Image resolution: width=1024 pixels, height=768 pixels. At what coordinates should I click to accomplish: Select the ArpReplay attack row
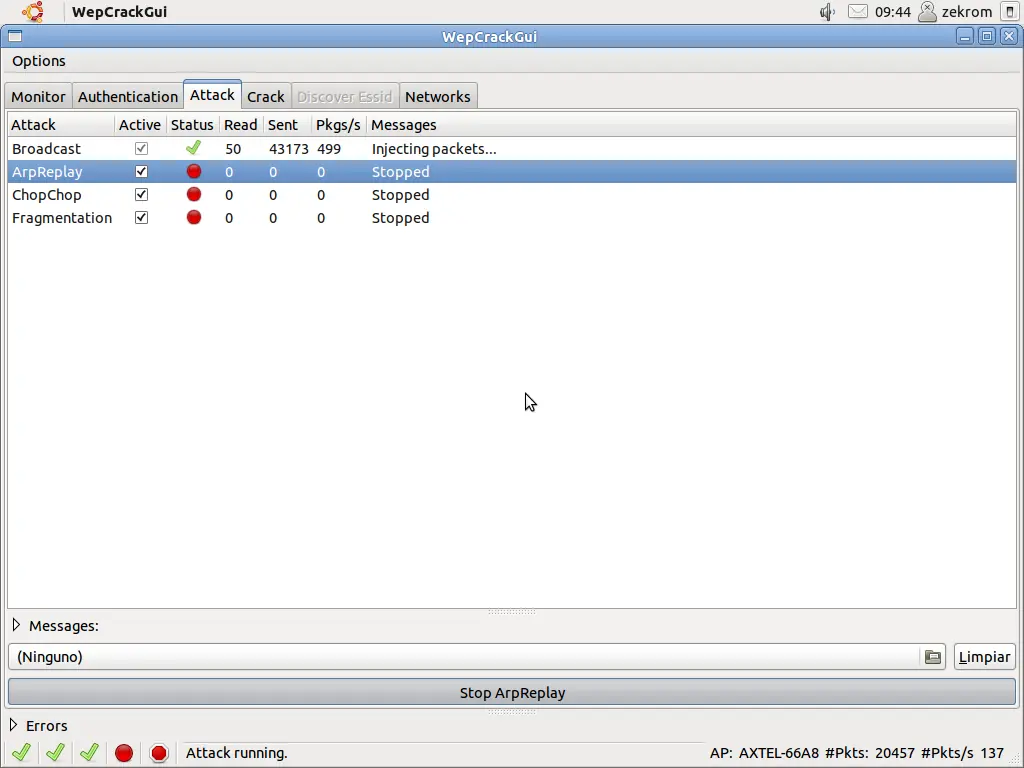pos(512,172)
